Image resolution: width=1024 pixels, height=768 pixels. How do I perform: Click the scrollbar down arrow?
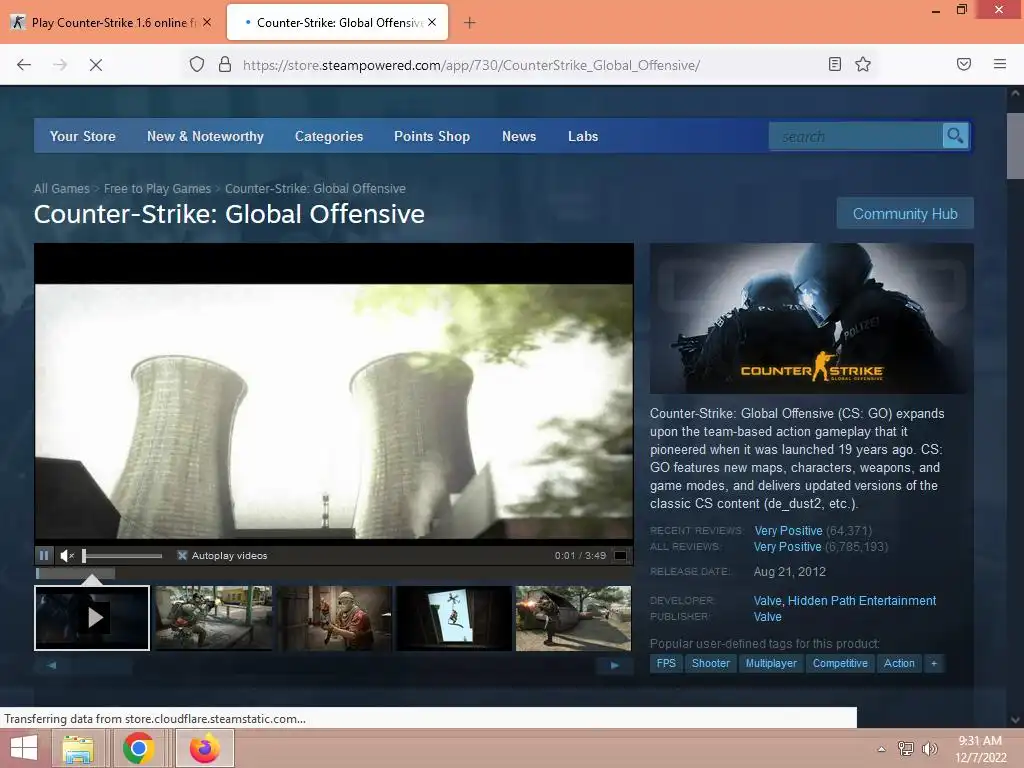1015,720
